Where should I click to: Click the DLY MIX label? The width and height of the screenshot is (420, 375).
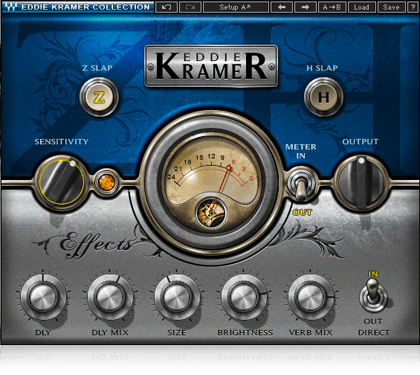click(110, 332)
